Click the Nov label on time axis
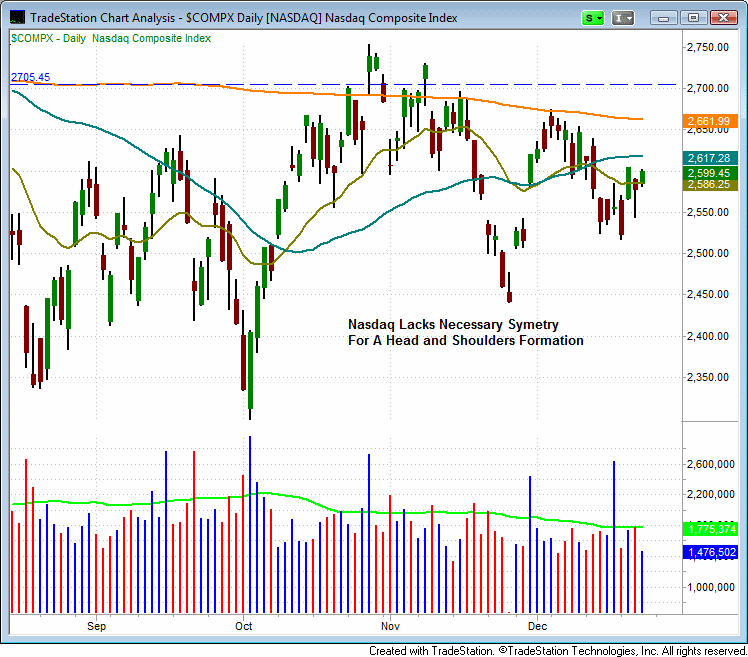 coord(390,626)
